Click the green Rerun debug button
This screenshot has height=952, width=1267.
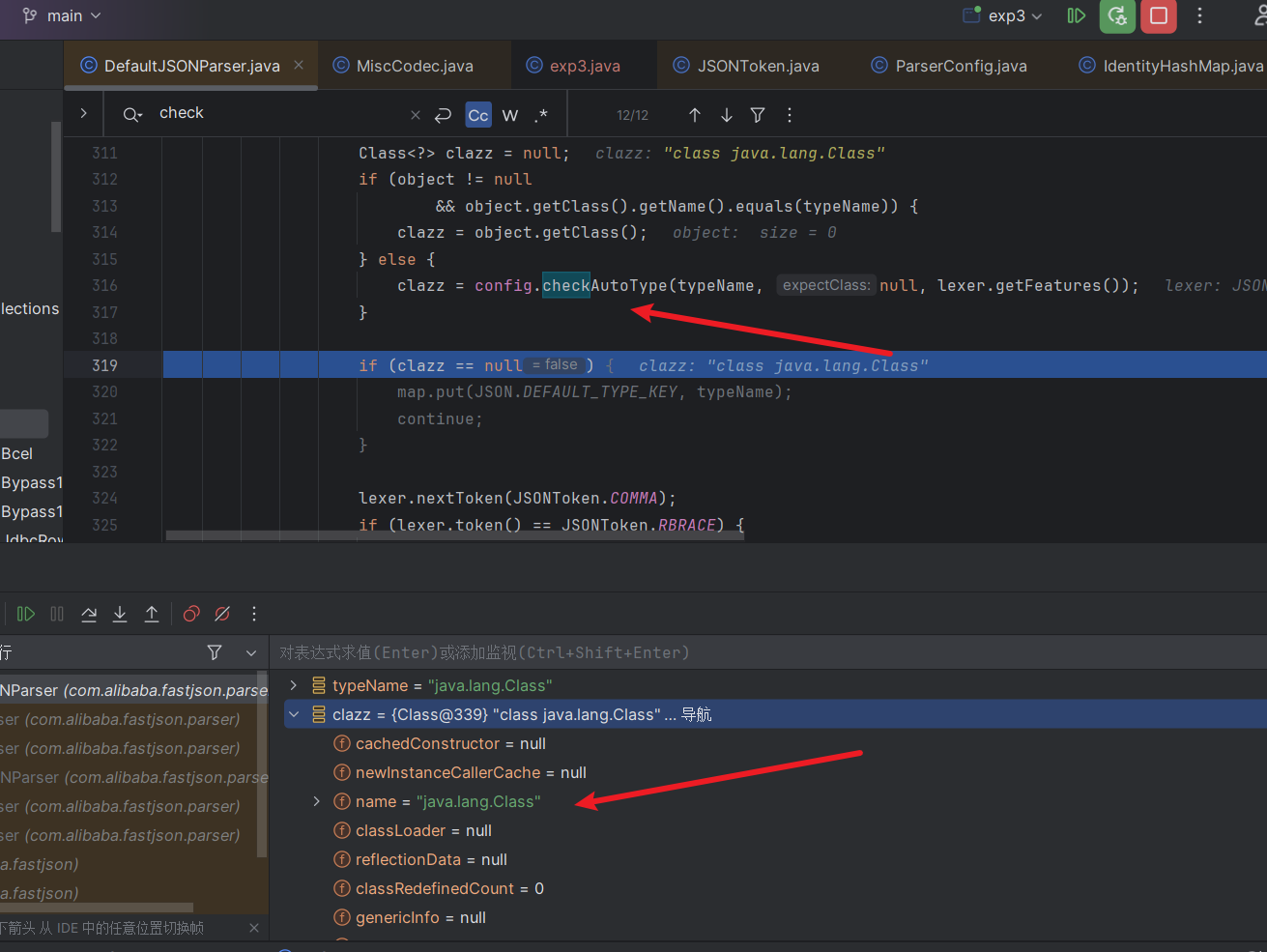(1117, 15)
